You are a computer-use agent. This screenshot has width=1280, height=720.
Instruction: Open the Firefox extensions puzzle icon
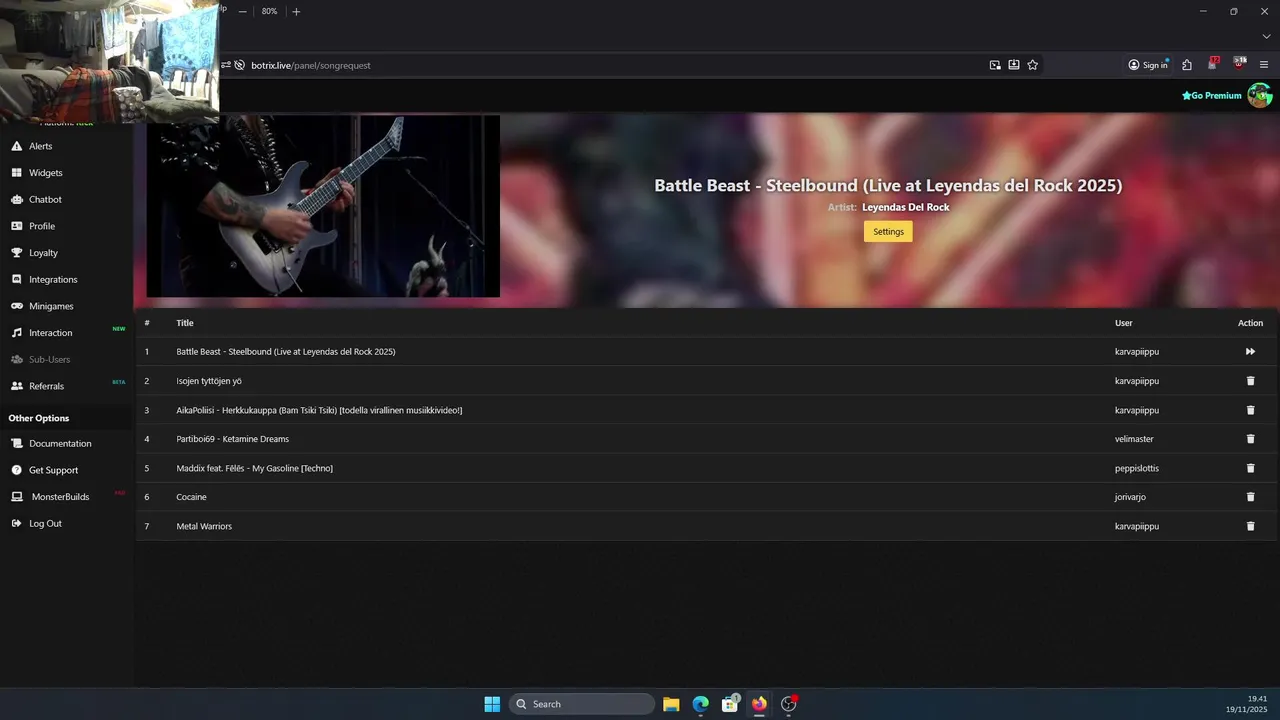pyautogui.click(x=1187, y=65)
